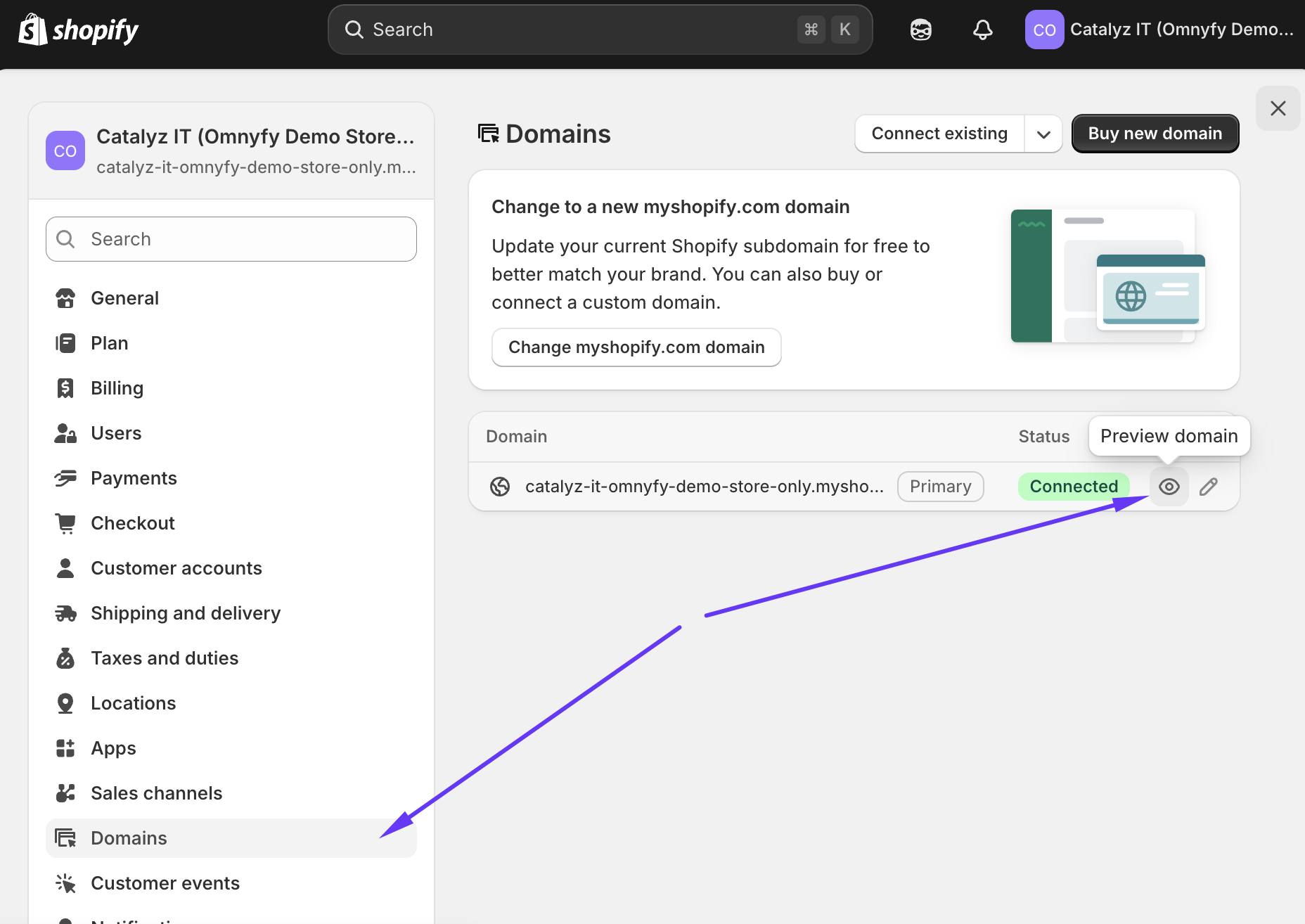
Task: Go to Customer events settings
Action: click(231, 883)
